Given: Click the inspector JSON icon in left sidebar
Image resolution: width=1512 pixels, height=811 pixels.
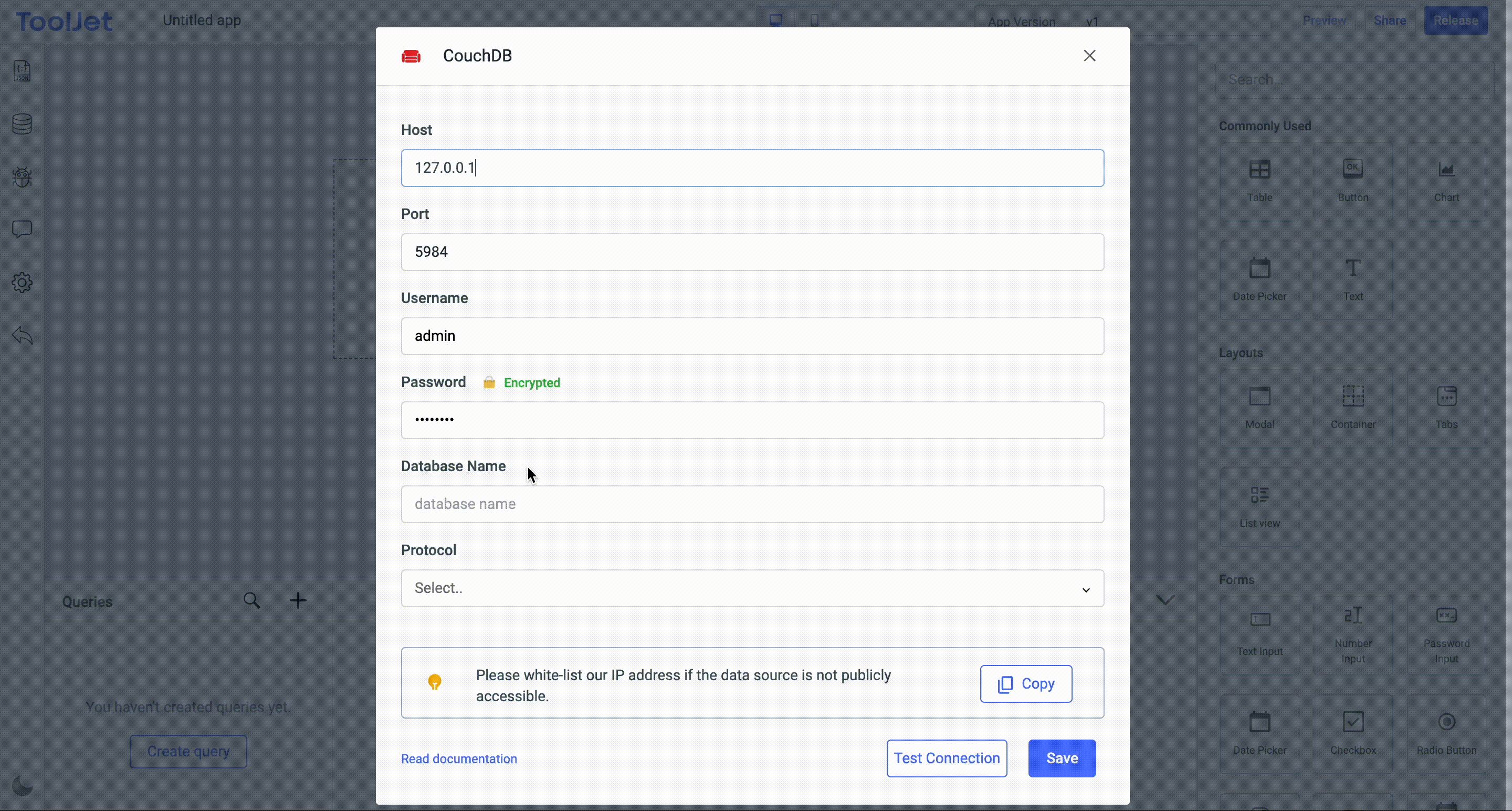Looking at the screenshot, I should (22, 71).
